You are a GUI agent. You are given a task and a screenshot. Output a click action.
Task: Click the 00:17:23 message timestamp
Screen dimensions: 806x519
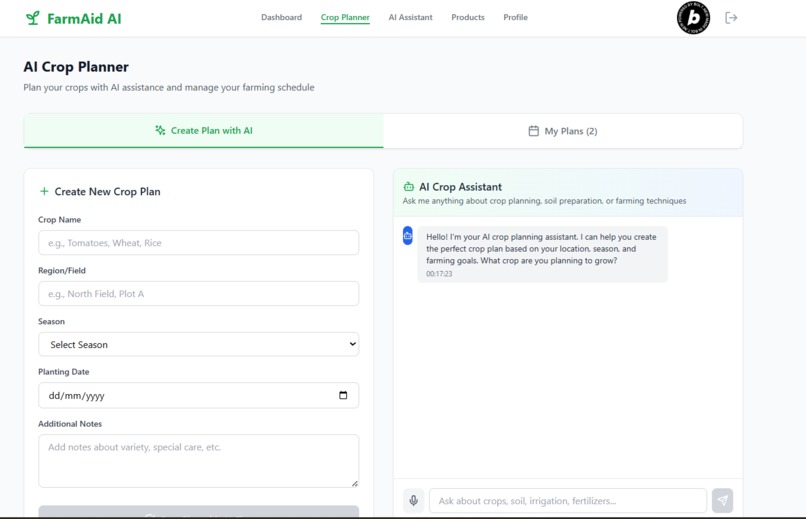point(439,274)
